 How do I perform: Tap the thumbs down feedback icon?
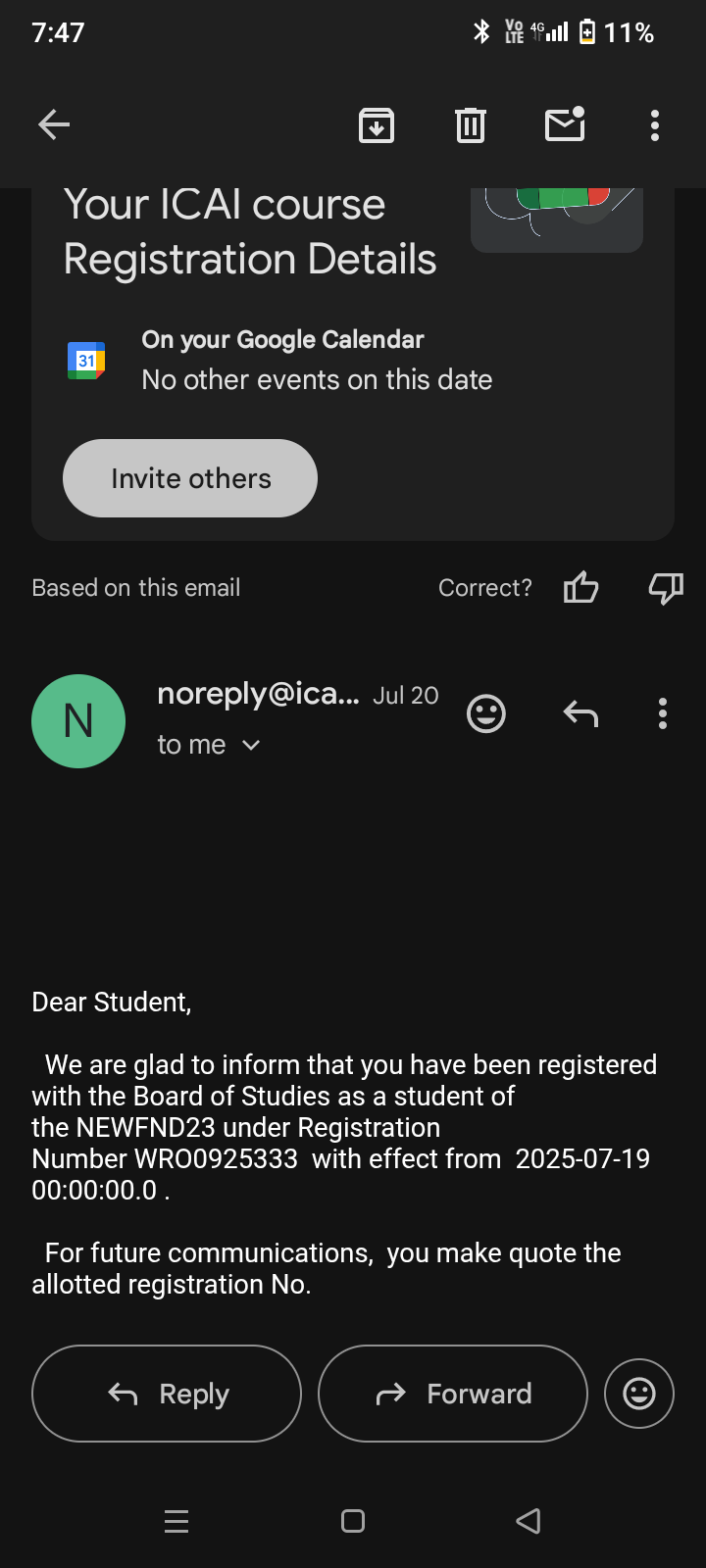tap(666, 588)
